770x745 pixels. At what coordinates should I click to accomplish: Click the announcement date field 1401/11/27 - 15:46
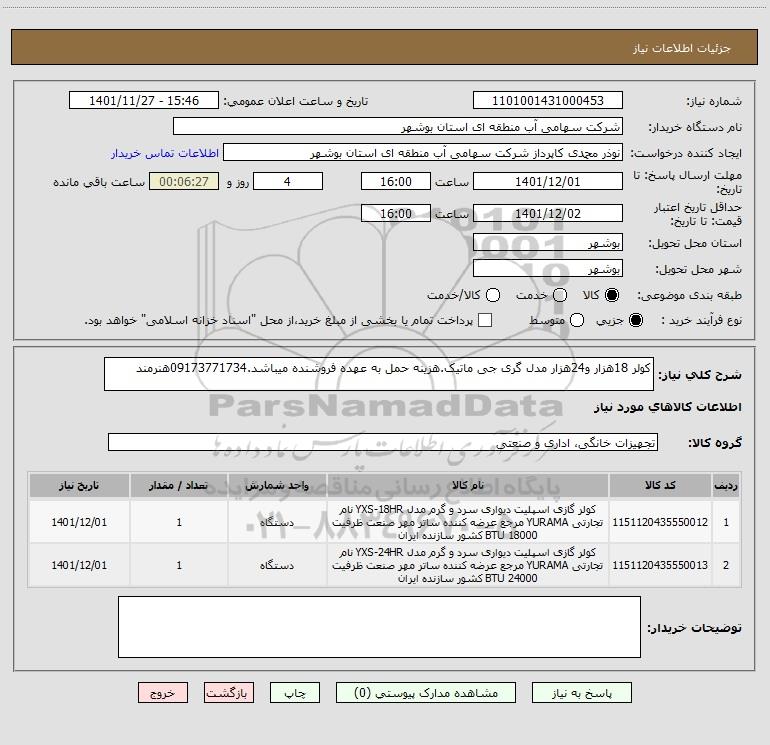[x=144, y=101]
